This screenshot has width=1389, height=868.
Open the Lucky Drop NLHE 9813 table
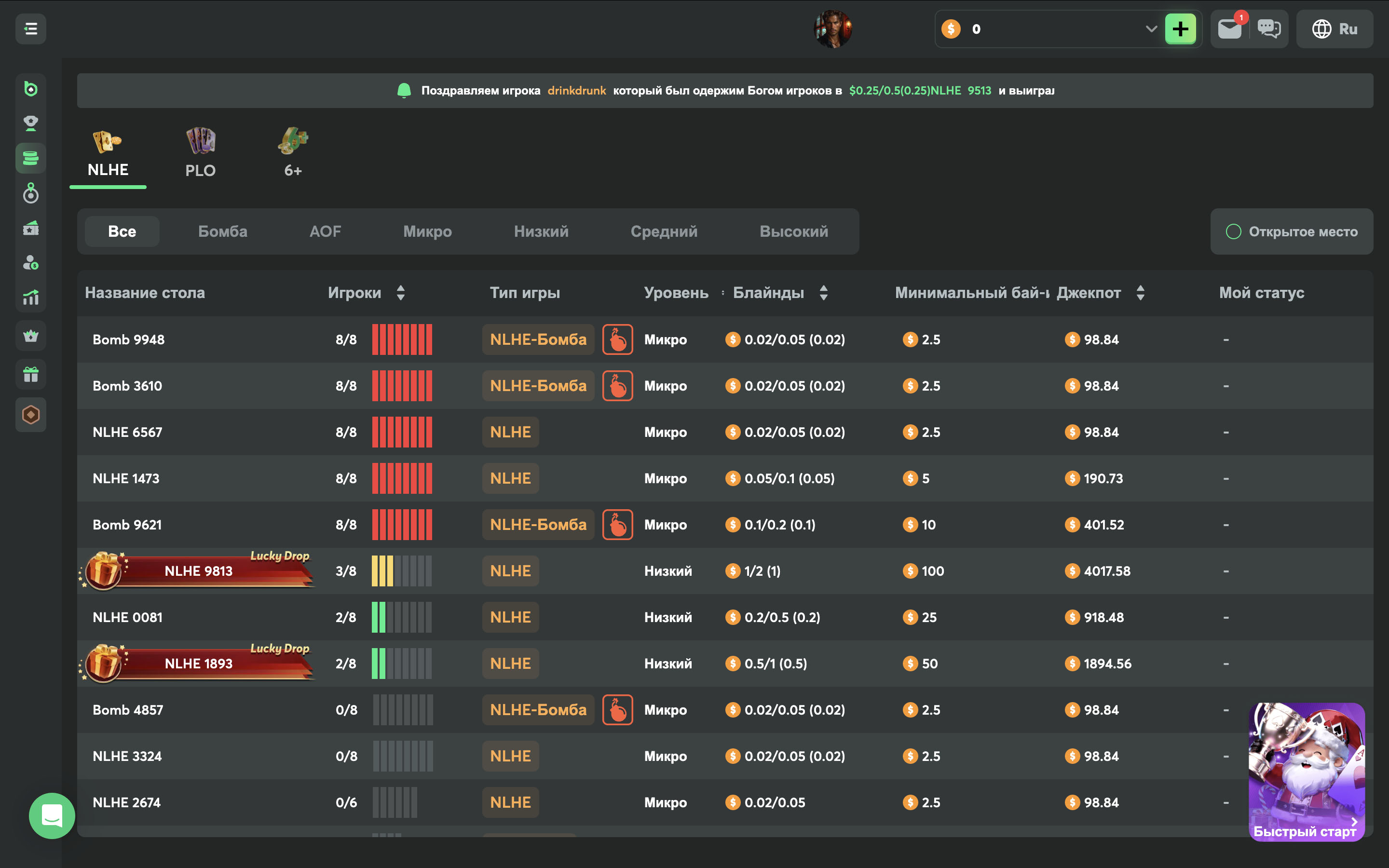pos(199,570)
